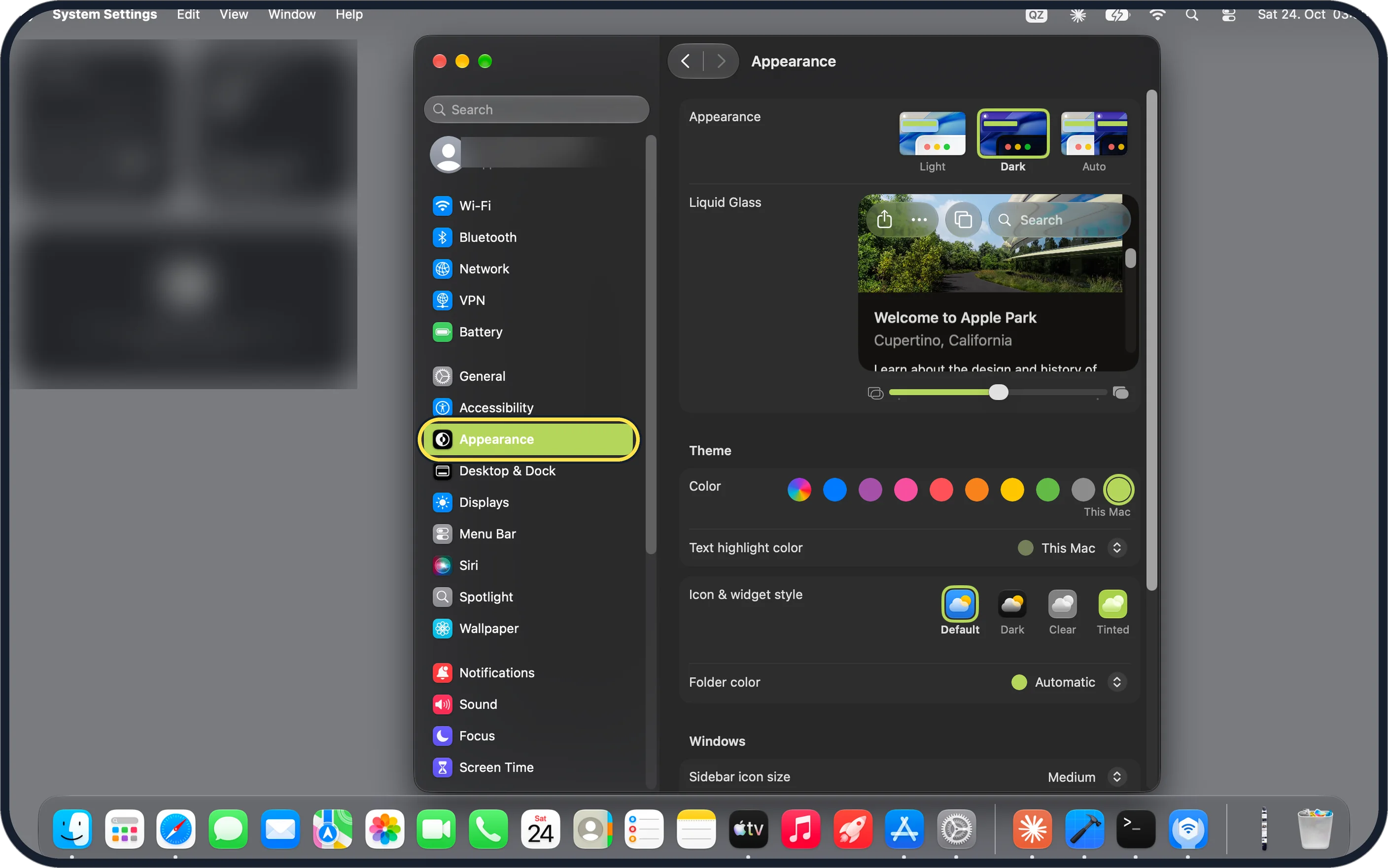This screenshot has height=868, width=1388.
Task: Select Accessibility in sidebar
Action: pos(528,407)
